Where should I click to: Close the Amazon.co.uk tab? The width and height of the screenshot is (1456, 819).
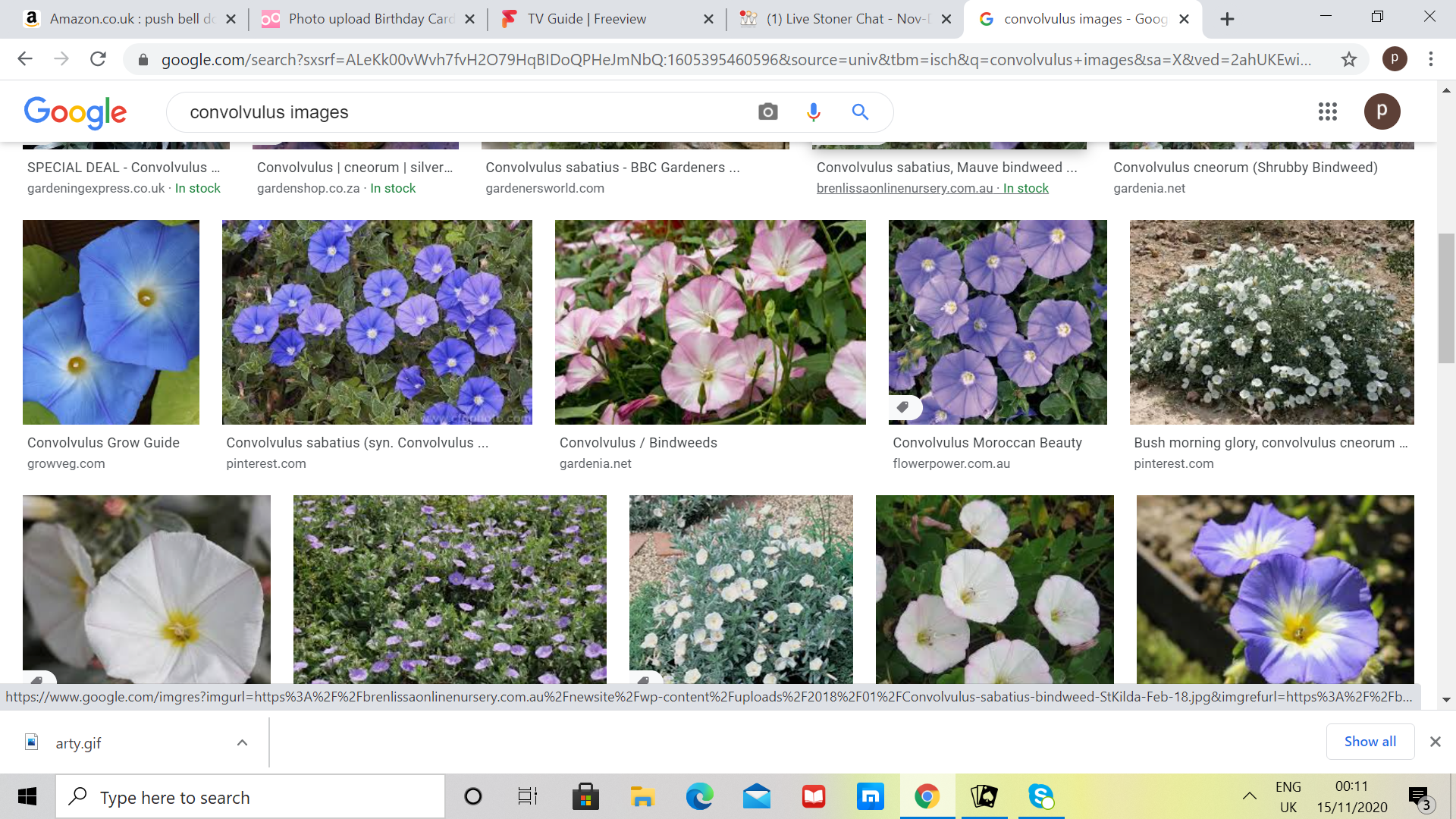(x=231, y=20)
